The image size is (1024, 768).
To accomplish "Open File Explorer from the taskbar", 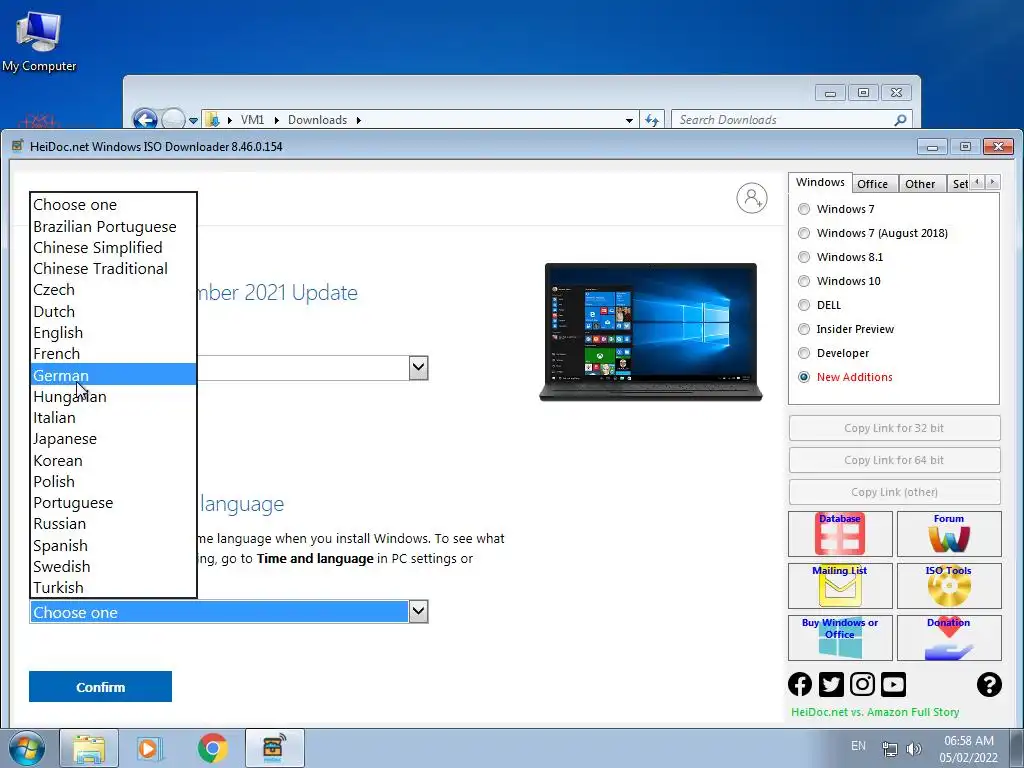I will coord(89,748).
